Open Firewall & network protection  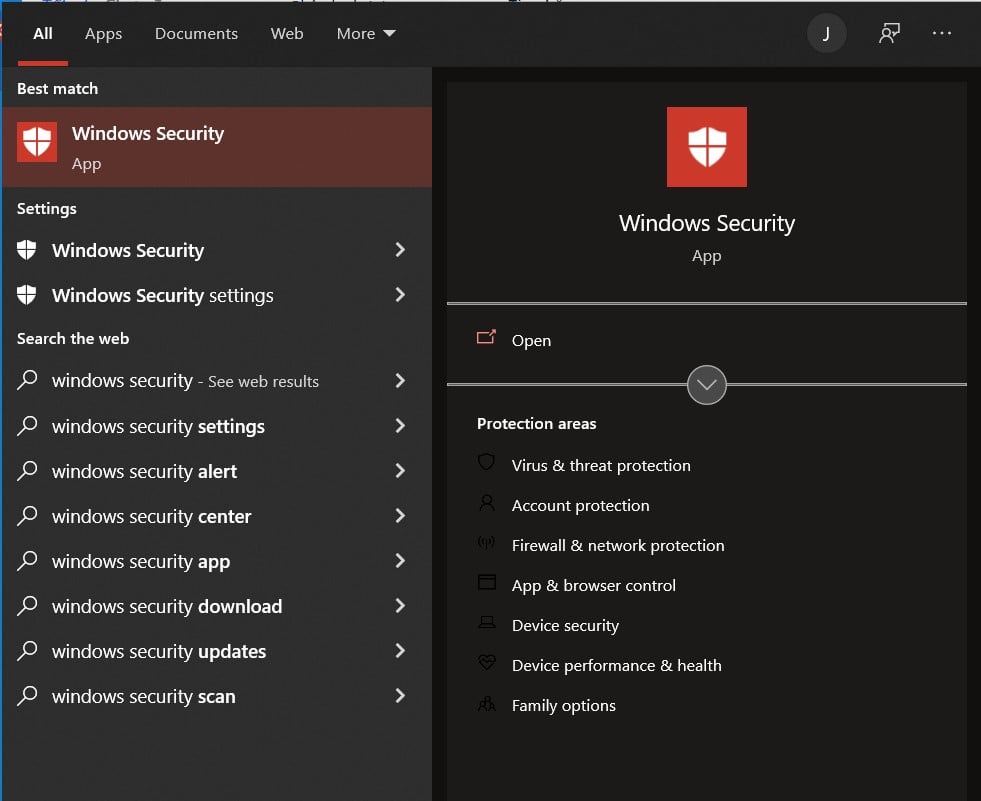(x=618, y=546)
